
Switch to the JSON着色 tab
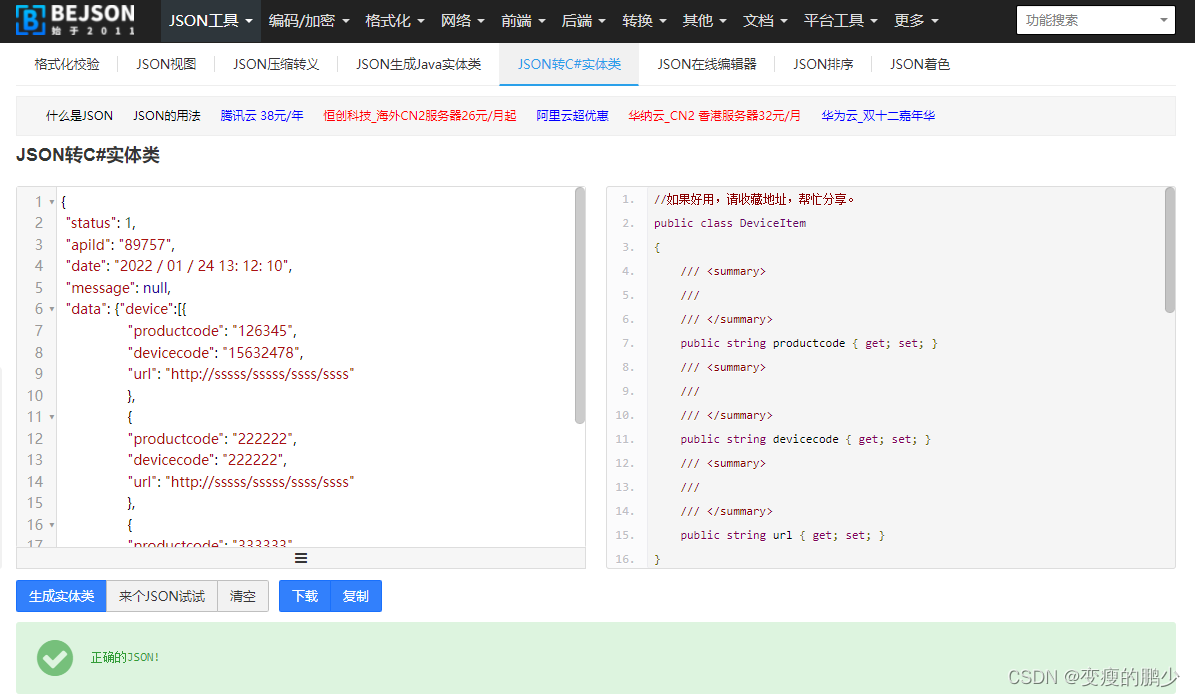click(x=920, y=64)
